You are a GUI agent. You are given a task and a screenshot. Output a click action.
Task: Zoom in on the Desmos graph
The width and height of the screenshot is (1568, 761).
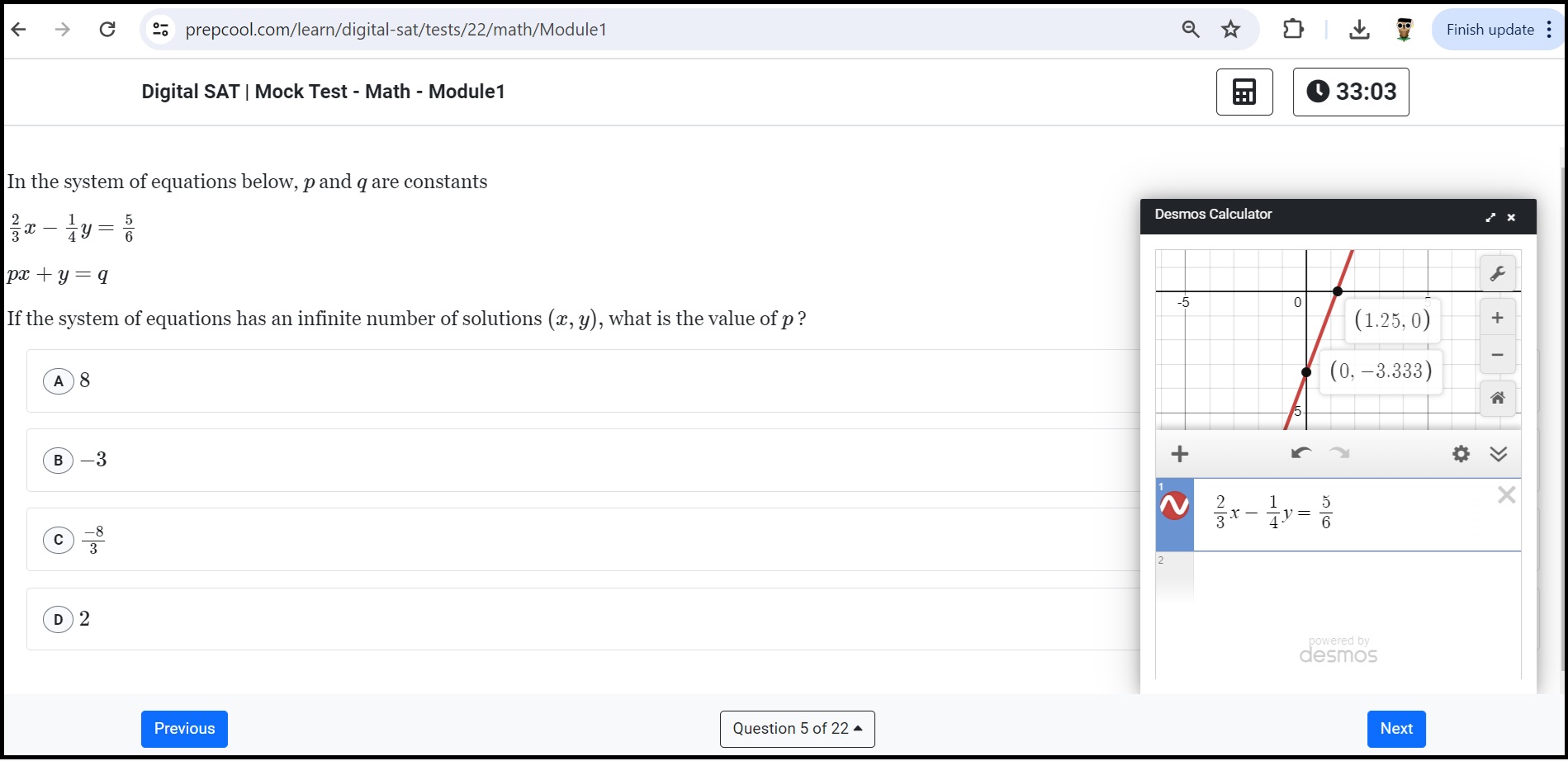click(x=1497, y=318)
